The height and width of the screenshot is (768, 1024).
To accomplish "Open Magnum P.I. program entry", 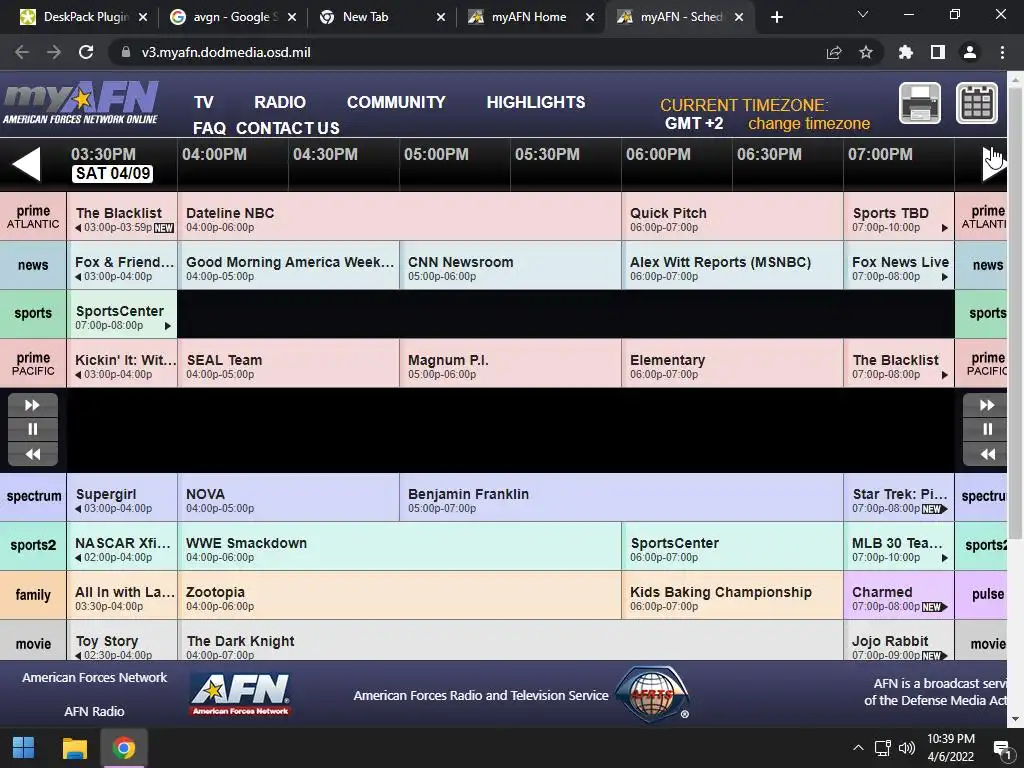I will 510,363.
